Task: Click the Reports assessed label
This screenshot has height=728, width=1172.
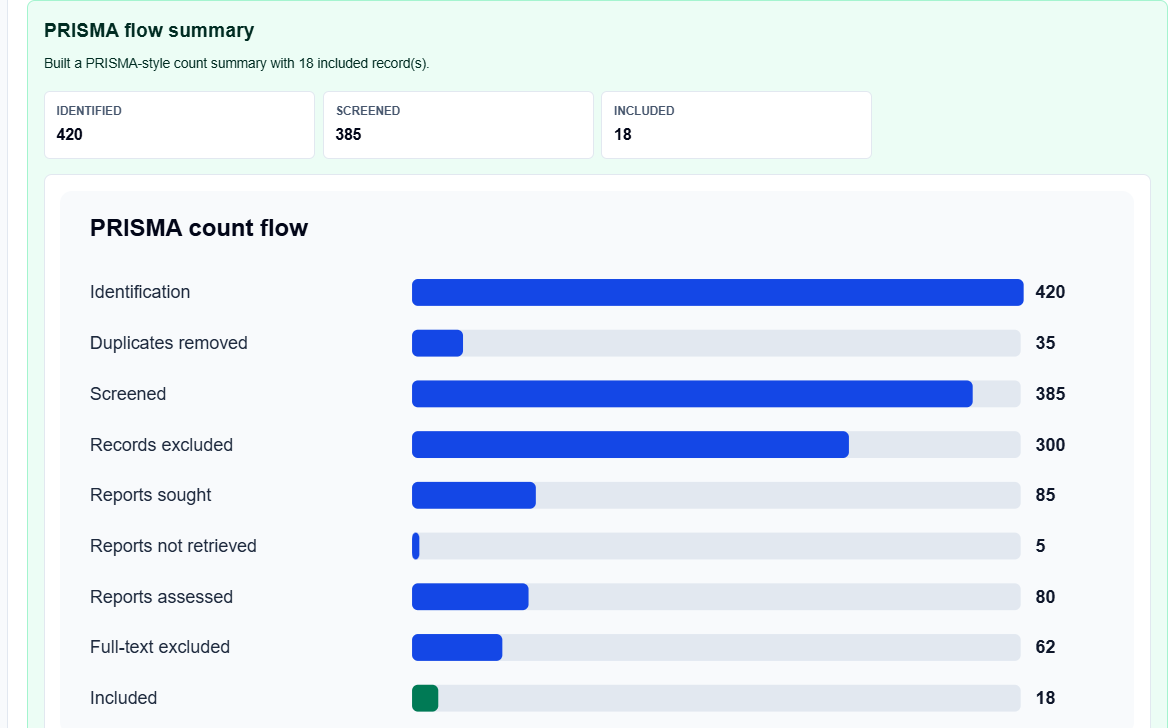Action: [x=161, y=597]
